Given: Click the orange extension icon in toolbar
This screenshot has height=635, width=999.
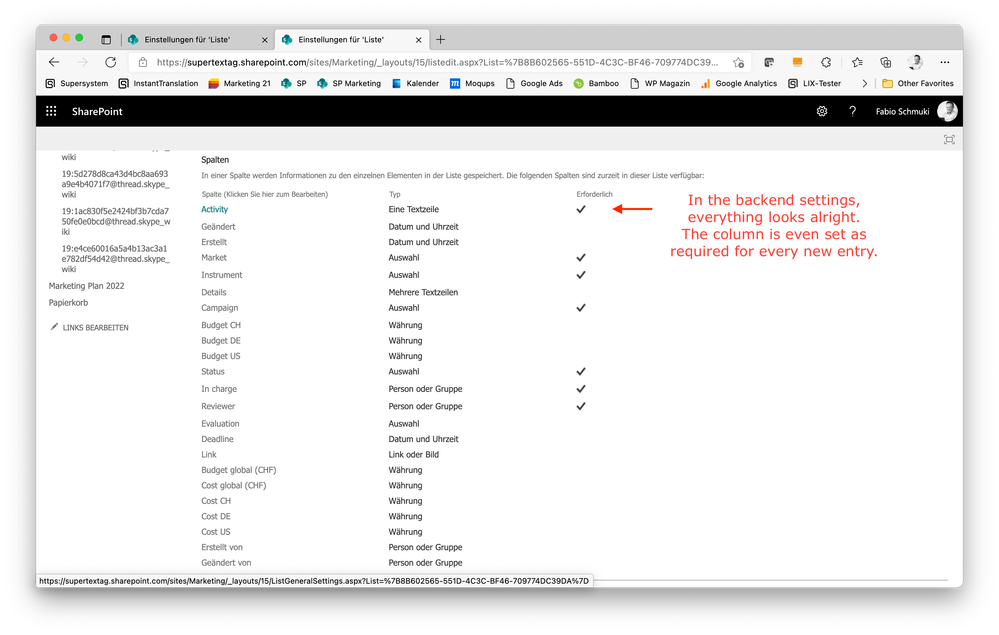Looking at the screenshot, I should point(797,62).
